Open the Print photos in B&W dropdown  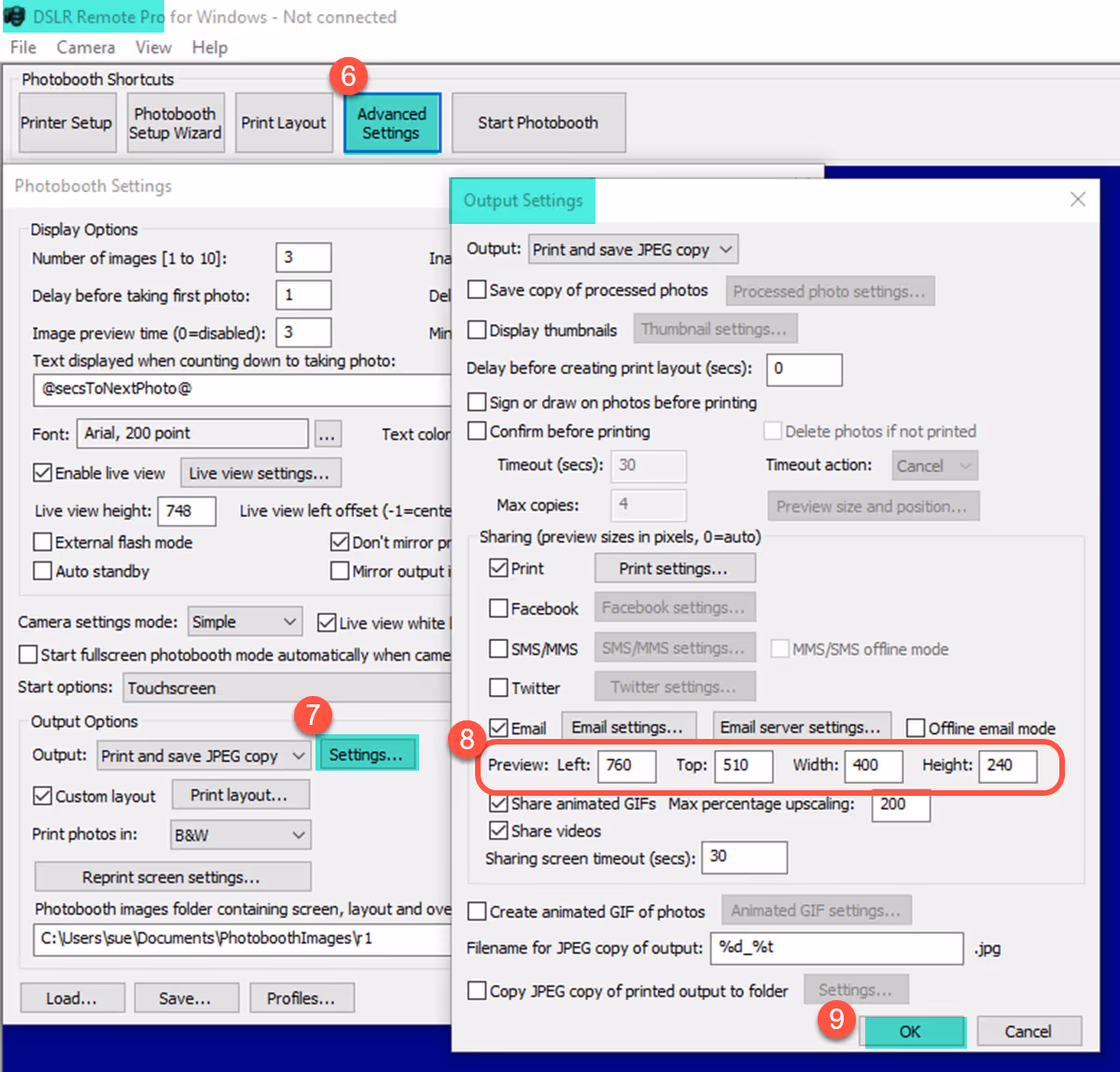pyautogui.click(x=241, y=835)
